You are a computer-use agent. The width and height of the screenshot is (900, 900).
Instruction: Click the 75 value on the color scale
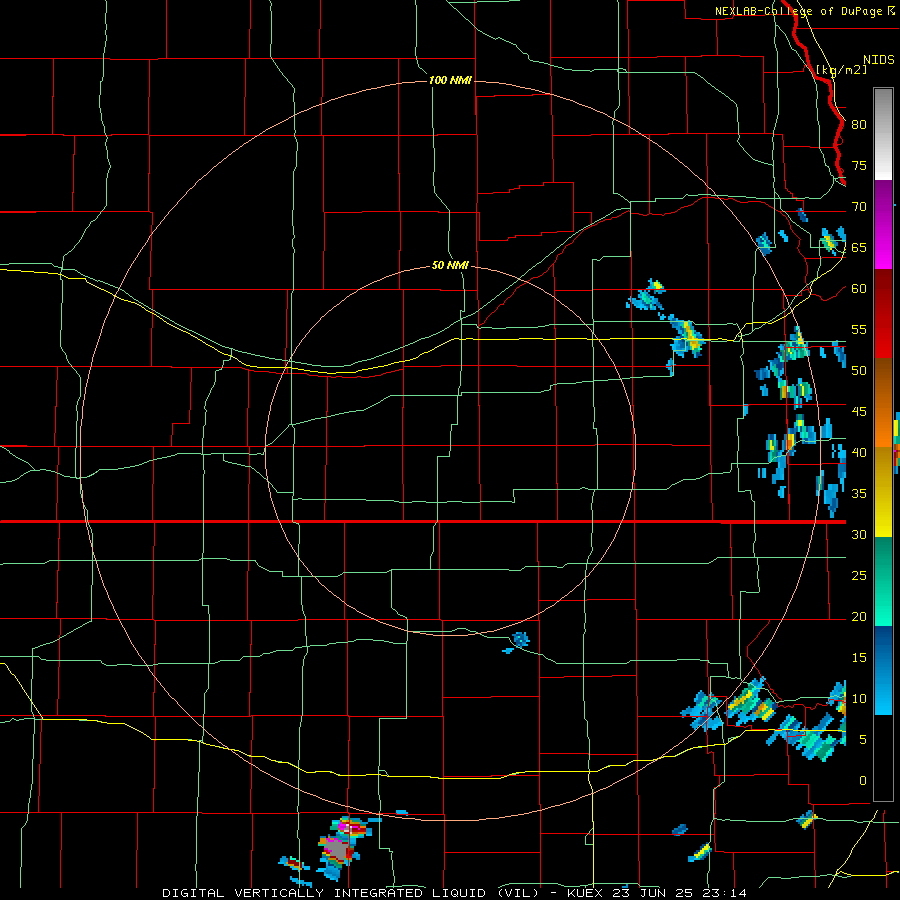[x=859, y=165]
